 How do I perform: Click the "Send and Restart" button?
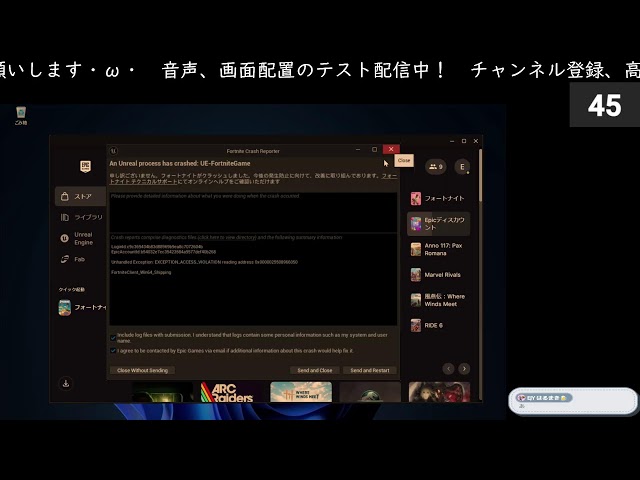click(x=369, y=370)
